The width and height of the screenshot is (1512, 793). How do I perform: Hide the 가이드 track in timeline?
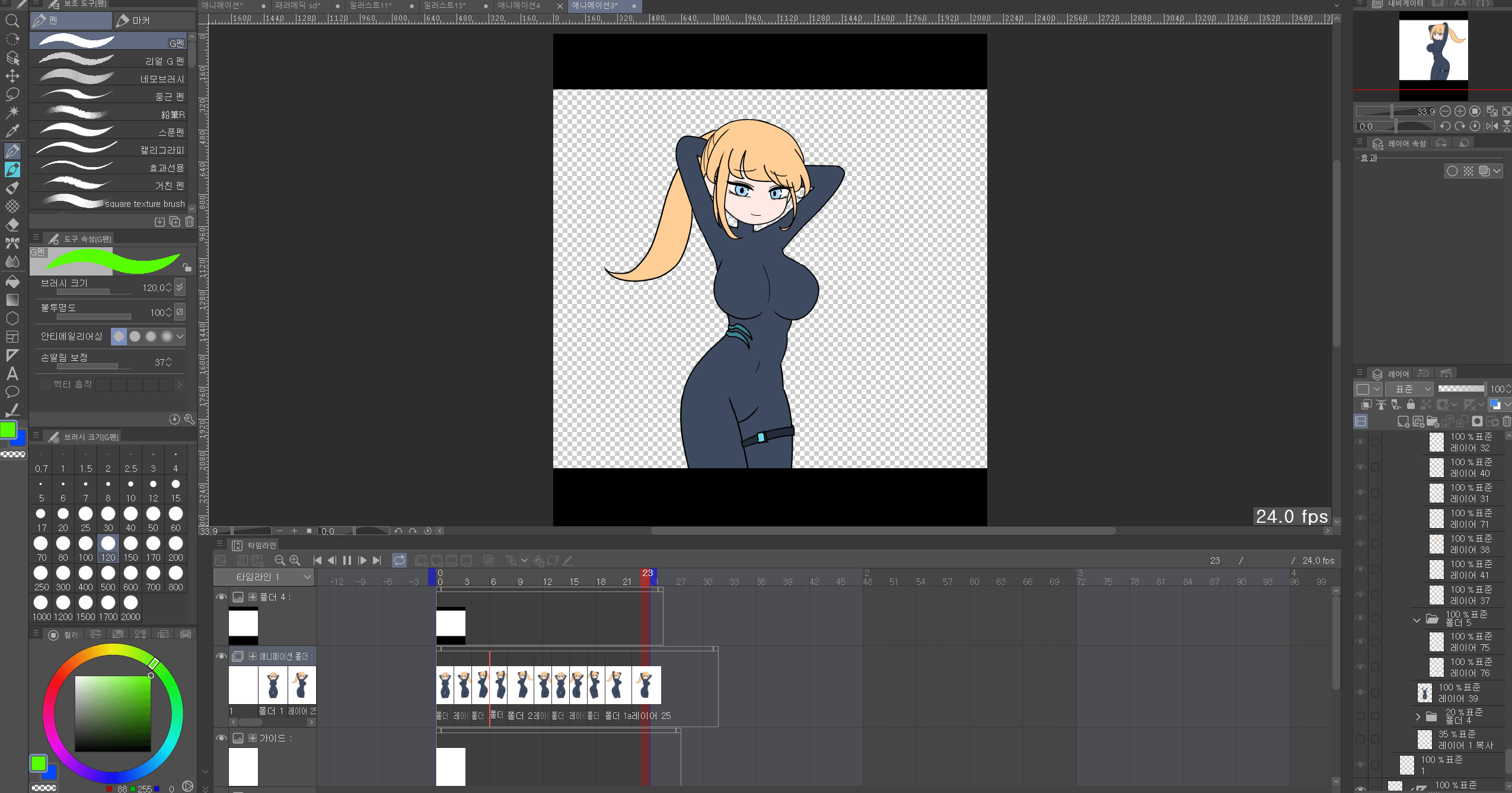221,738
